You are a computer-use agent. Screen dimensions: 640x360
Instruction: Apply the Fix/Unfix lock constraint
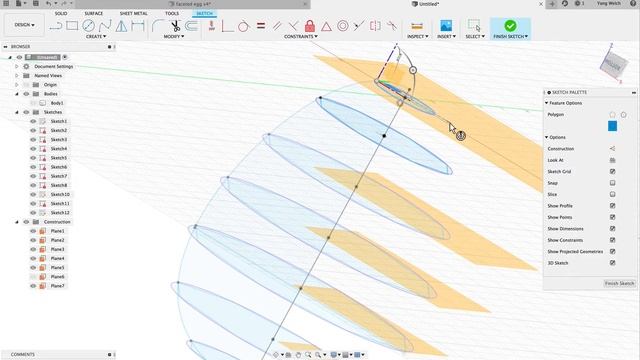click(310, 26)
